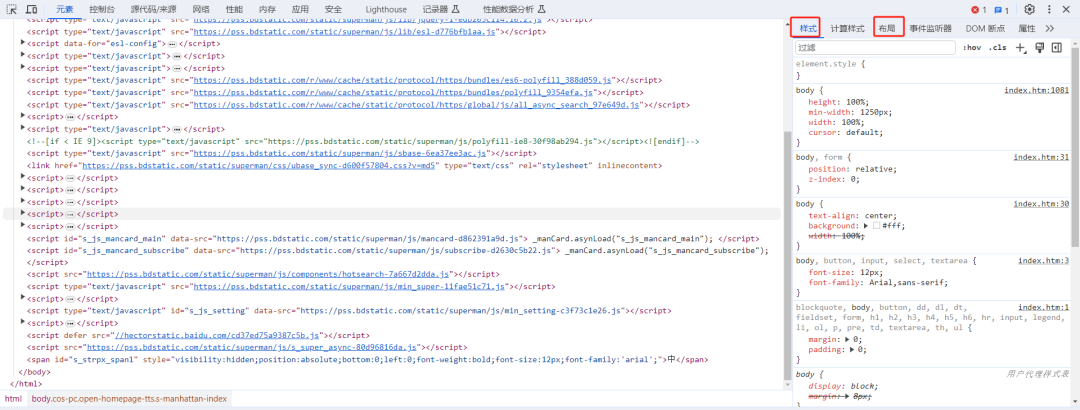
Task: Open the 布局 pane tab
Action: click(x=887, y=29)
